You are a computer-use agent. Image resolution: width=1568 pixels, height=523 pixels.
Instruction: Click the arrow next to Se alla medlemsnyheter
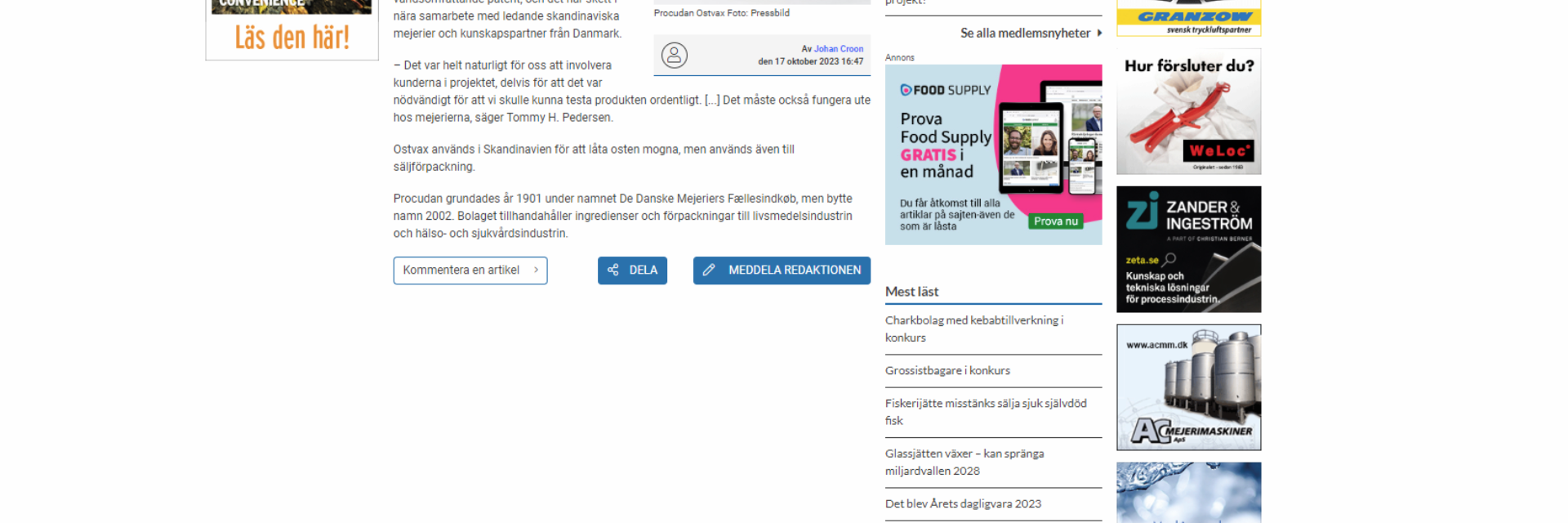click(x=1099, y=33)
